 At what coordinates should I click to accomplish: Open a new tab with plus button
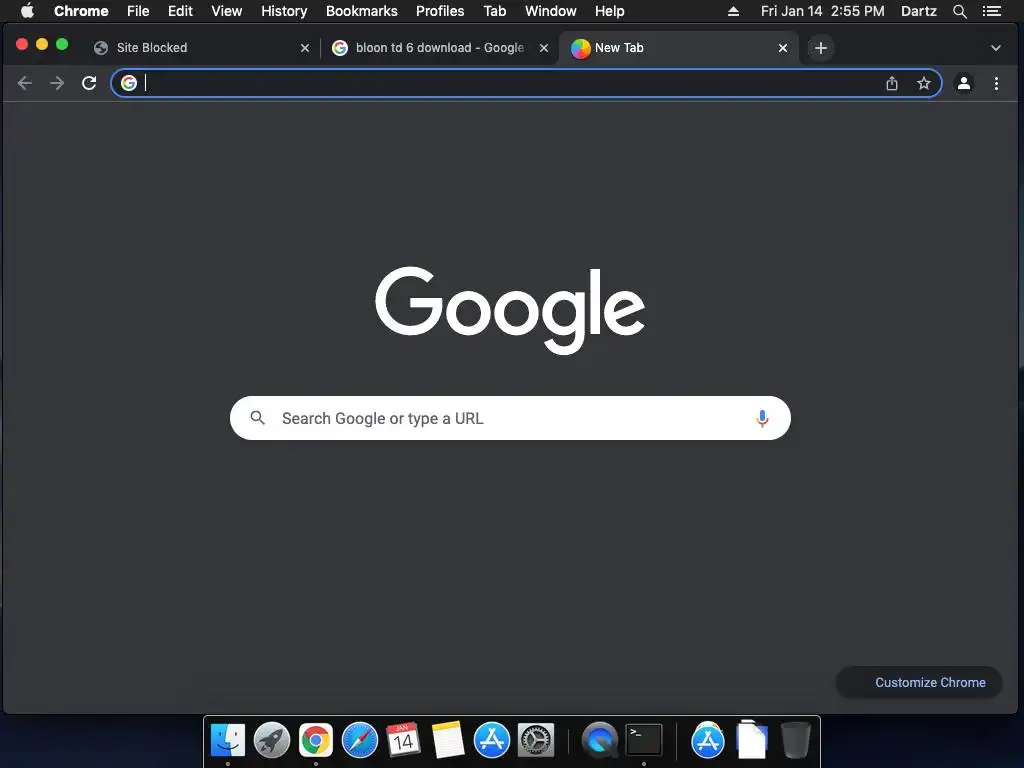pos(821,48)
